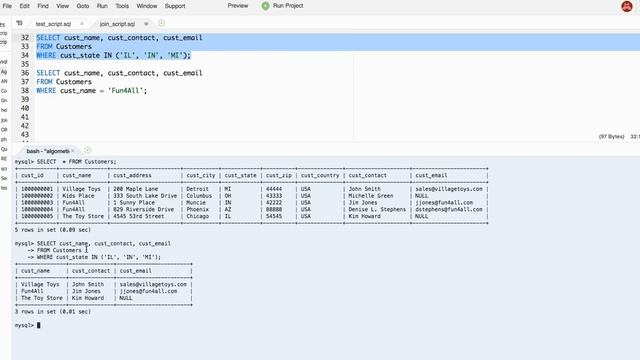640x360 pixels.
Task: Click 'Kim Howard' in the second result table
Action: point(88,298)
